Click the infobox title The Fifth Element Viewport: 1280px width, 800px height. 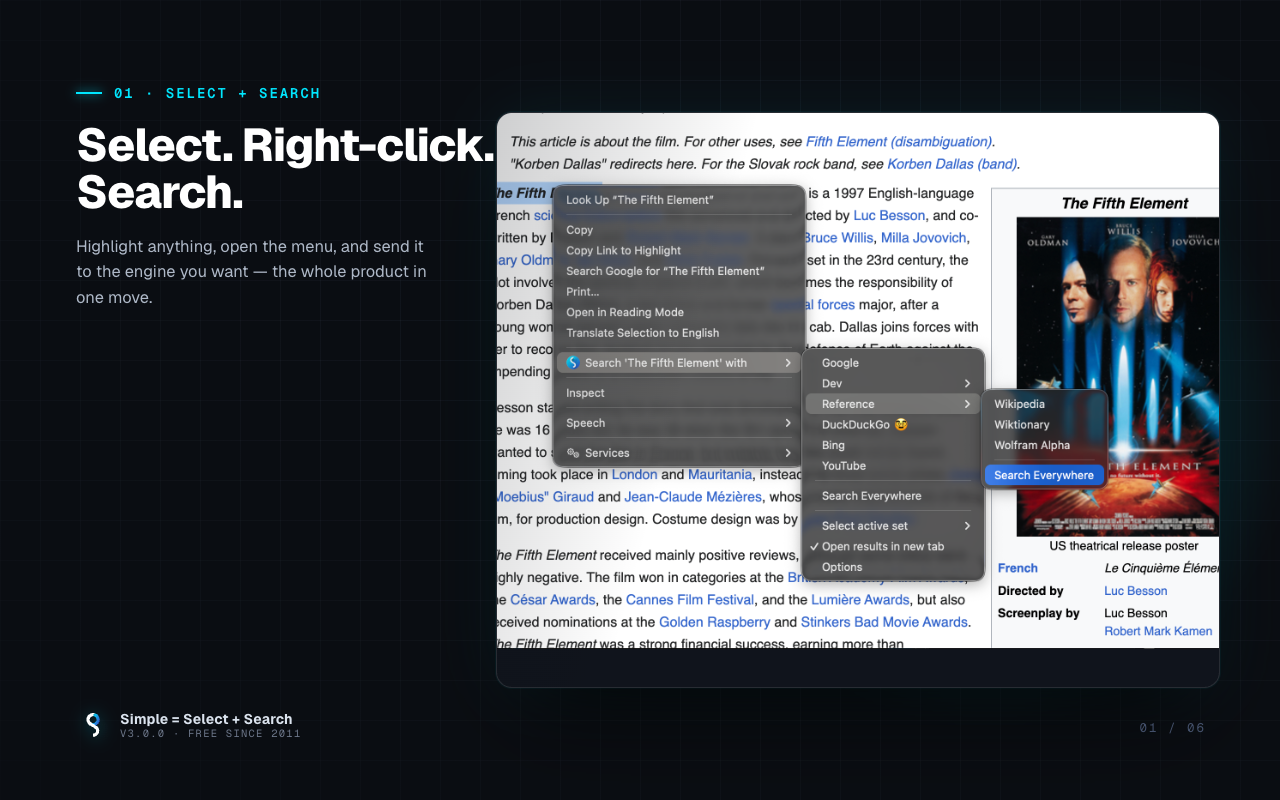click(x=1125, y=203)
